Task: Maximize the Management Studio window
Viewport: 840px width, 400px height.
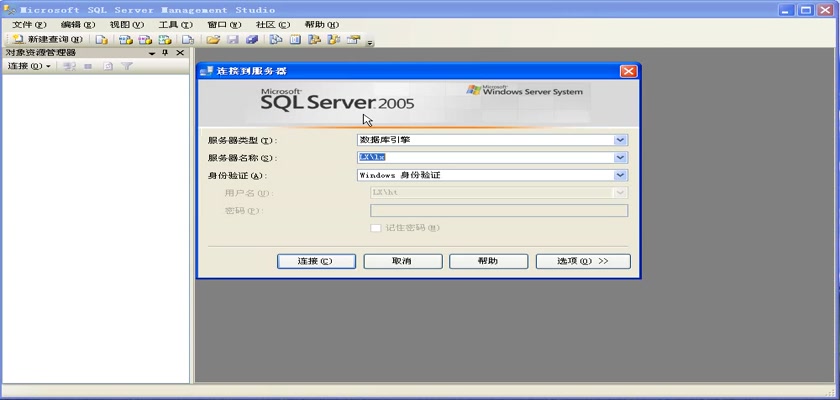Action: 805,10
